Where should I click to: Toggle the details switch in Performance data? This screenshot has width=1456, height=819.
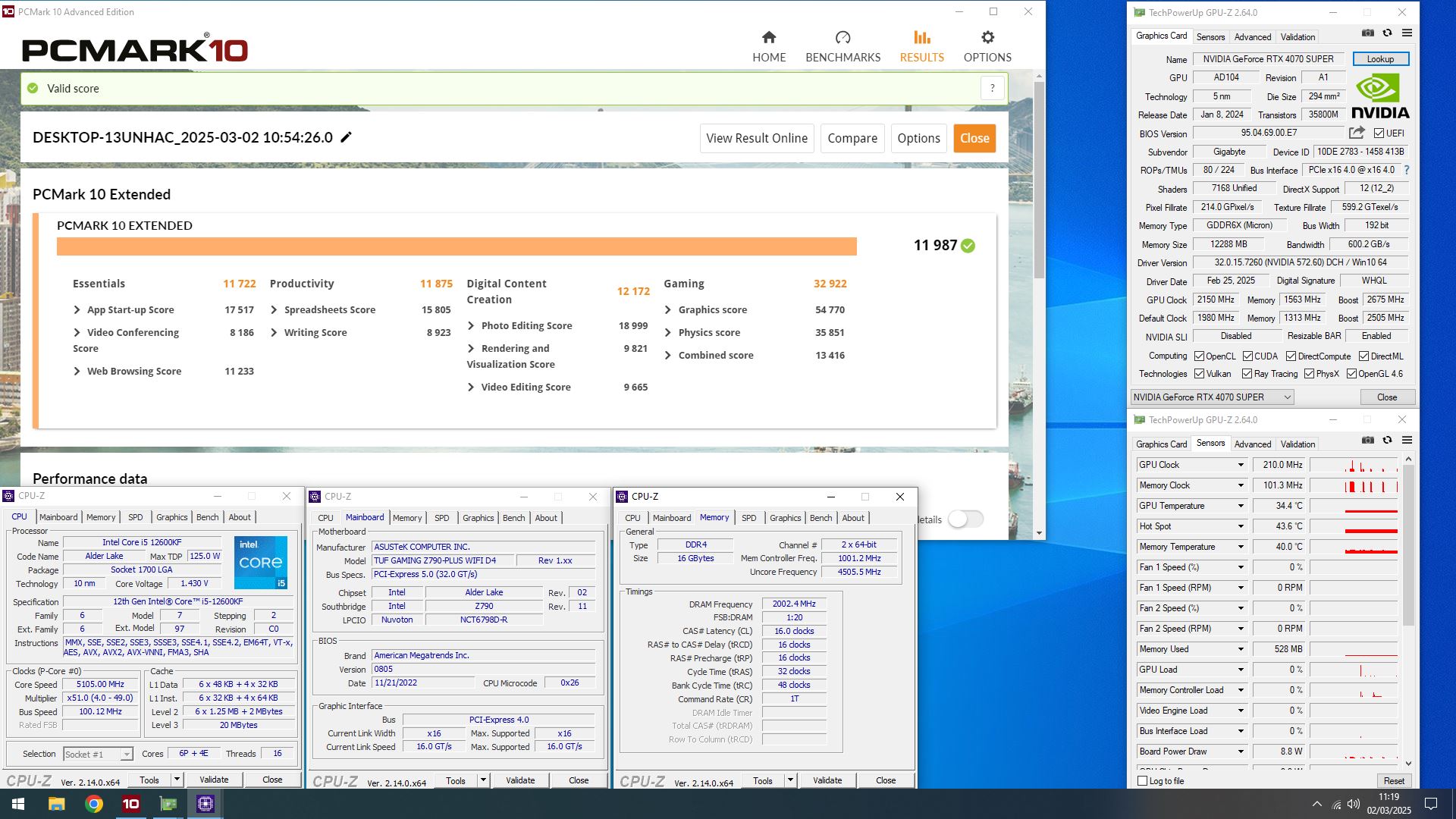coord(965,519)
